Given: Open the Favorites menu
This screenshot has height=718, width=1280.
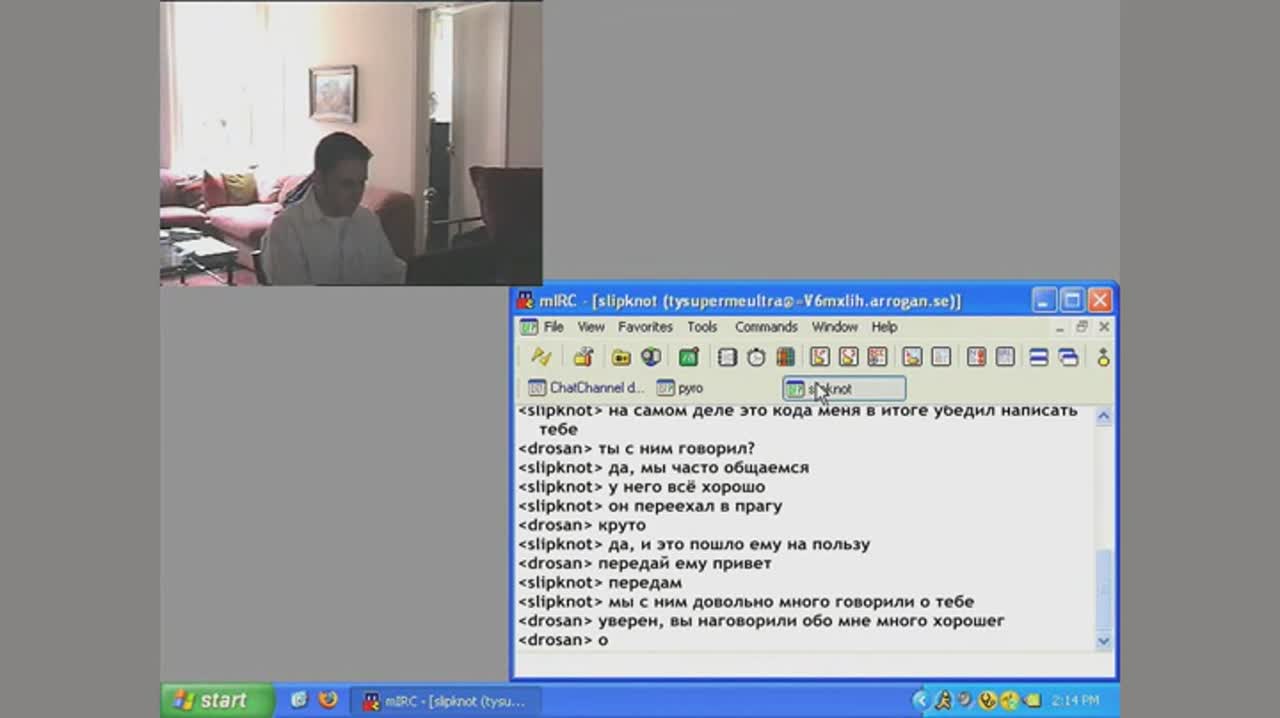Looking at the screenshot, I should tap(645, 327).
